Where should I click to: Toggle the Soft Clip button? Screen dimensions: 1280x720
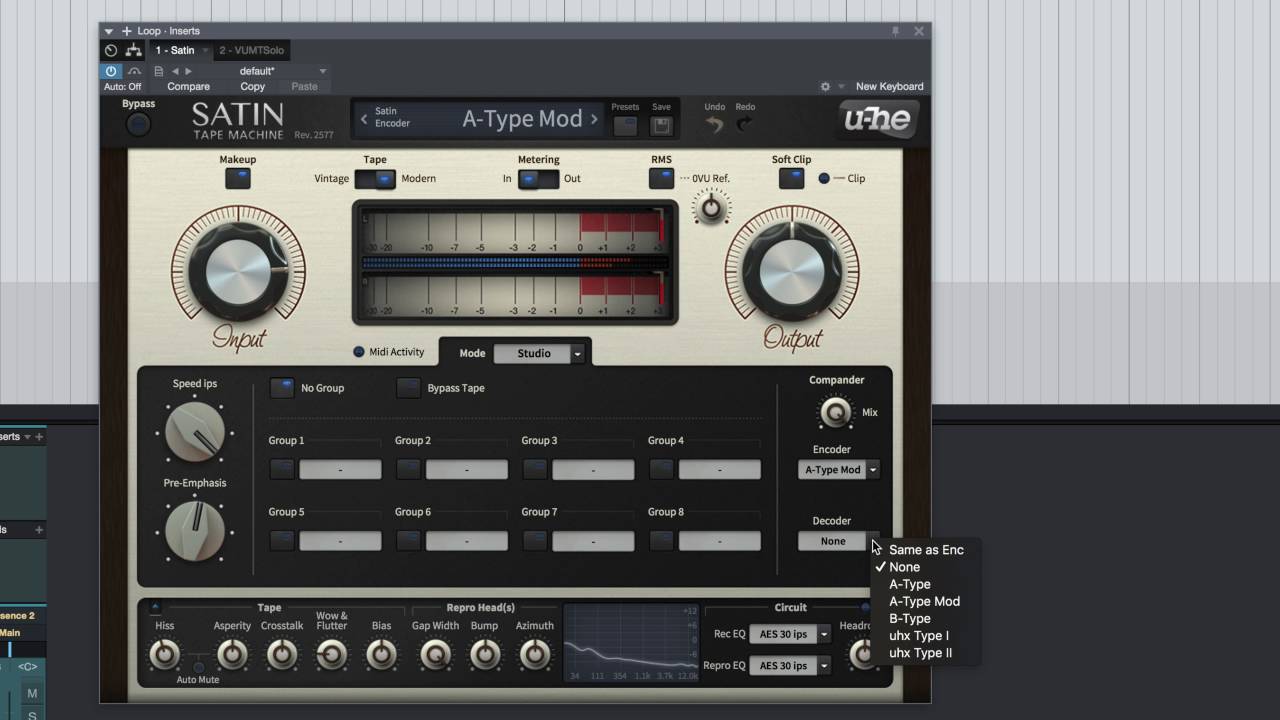point(791,179)
